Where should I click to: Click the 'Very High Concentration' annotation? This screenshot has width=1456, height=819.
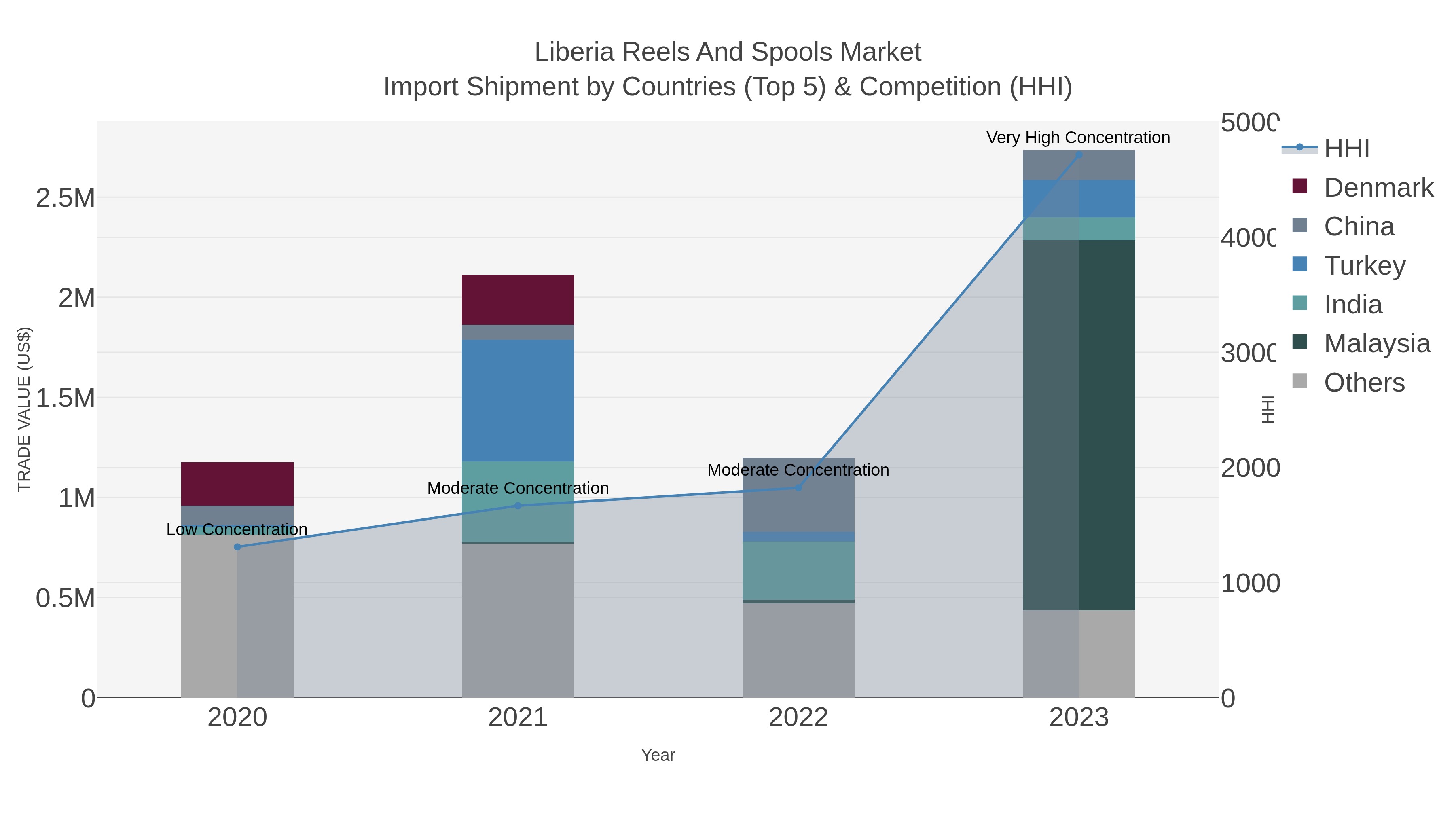coord(1078,138)
